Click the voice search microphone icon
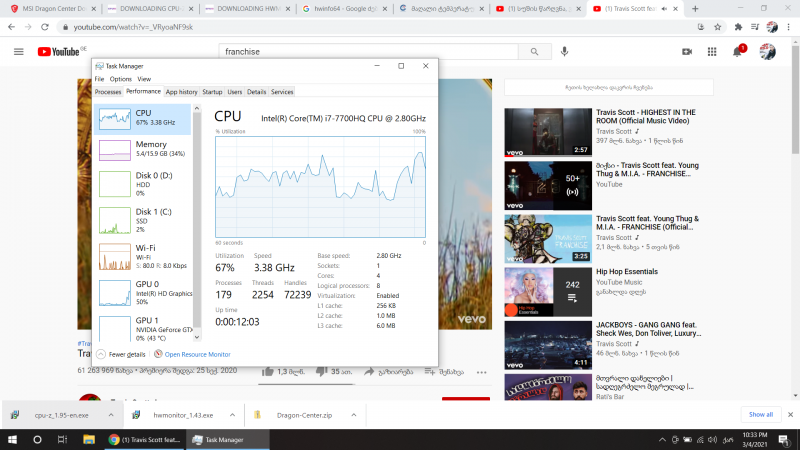This screenshot has width=800, height=450. point(565,51)
